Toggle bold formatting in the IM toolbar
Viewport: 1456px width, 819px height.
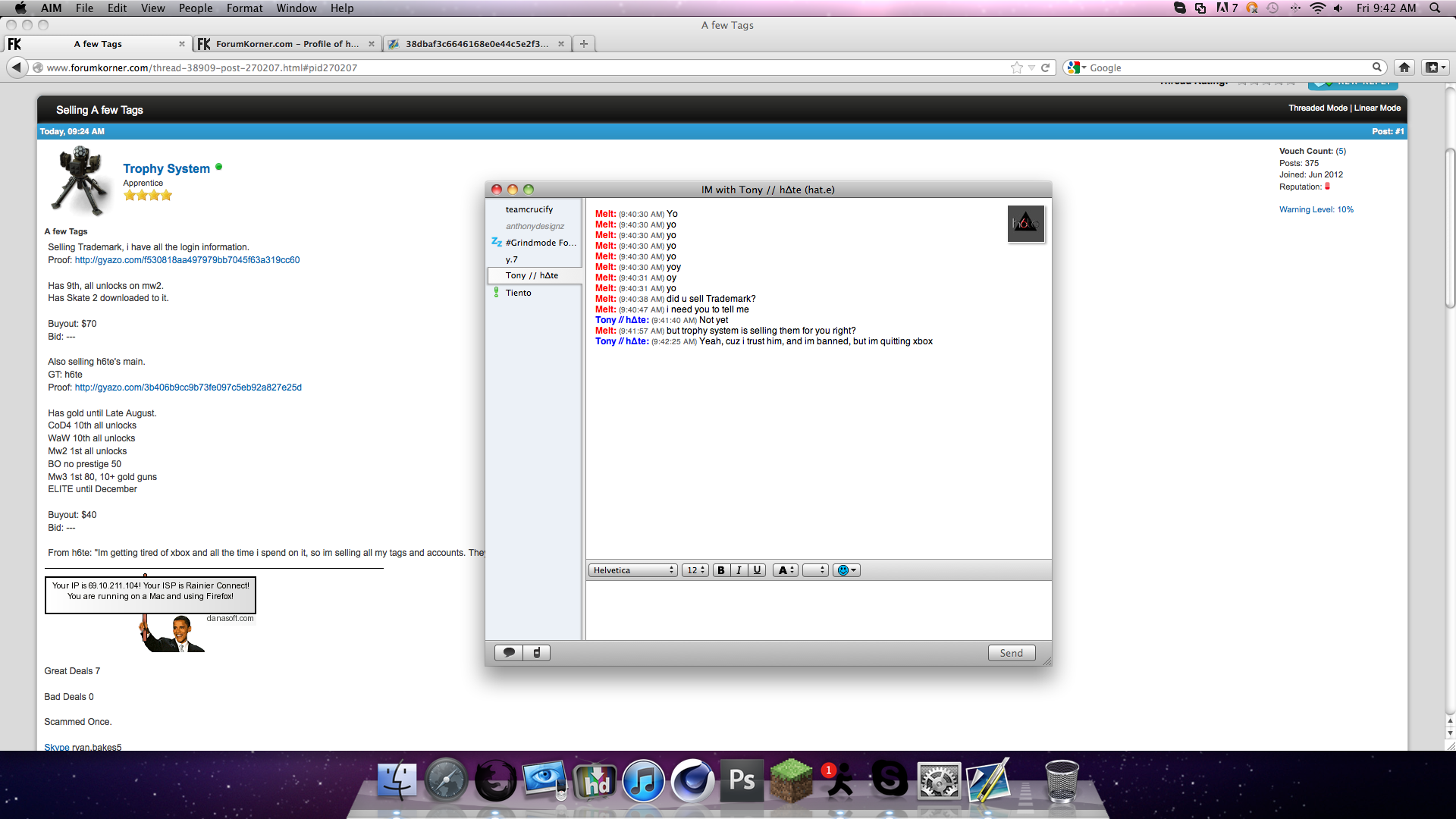pyautogui.click(x=721, y=570)
